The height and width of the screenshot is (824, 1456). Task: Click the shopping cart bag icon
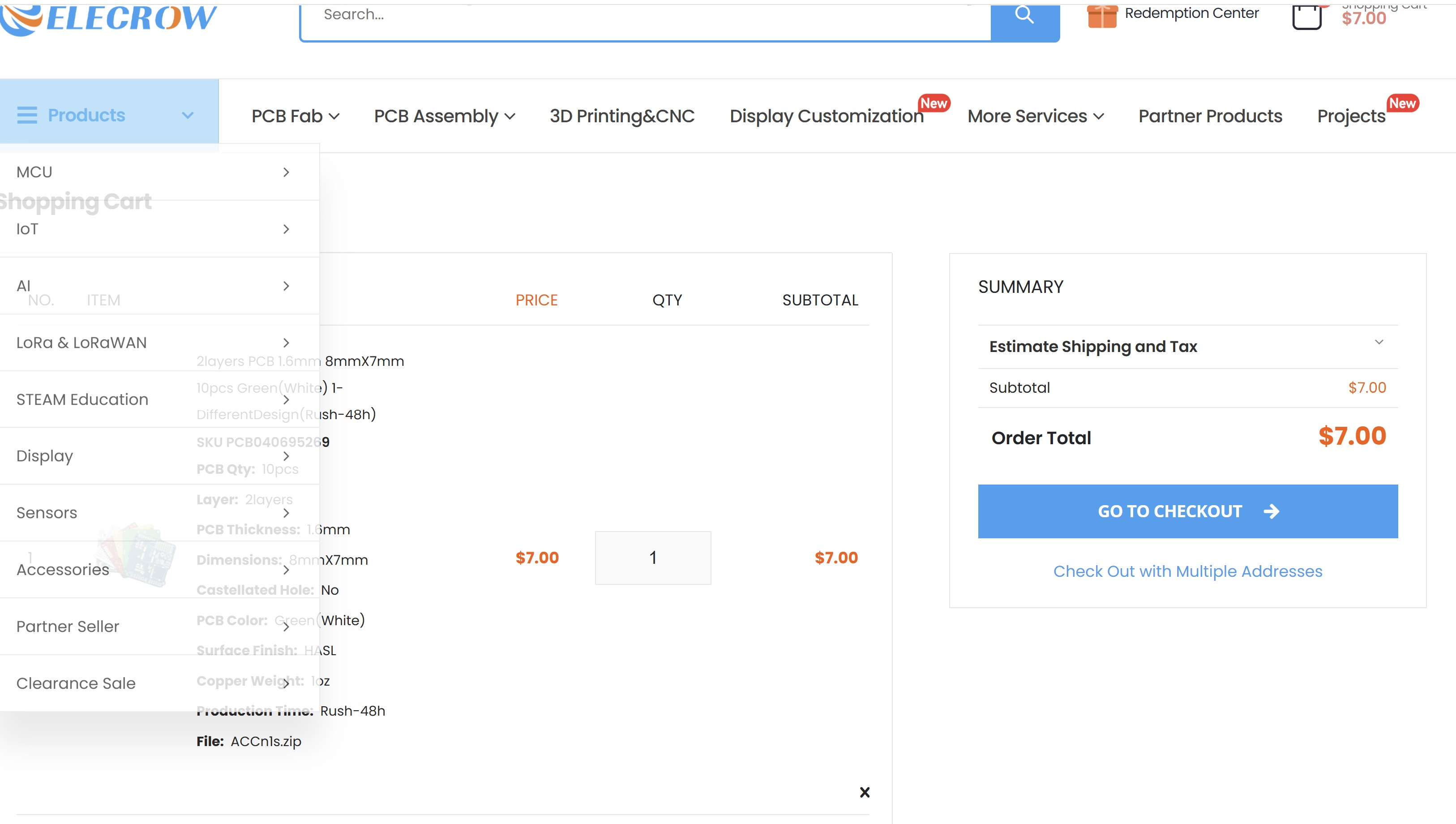click(x=1306, y=17)
